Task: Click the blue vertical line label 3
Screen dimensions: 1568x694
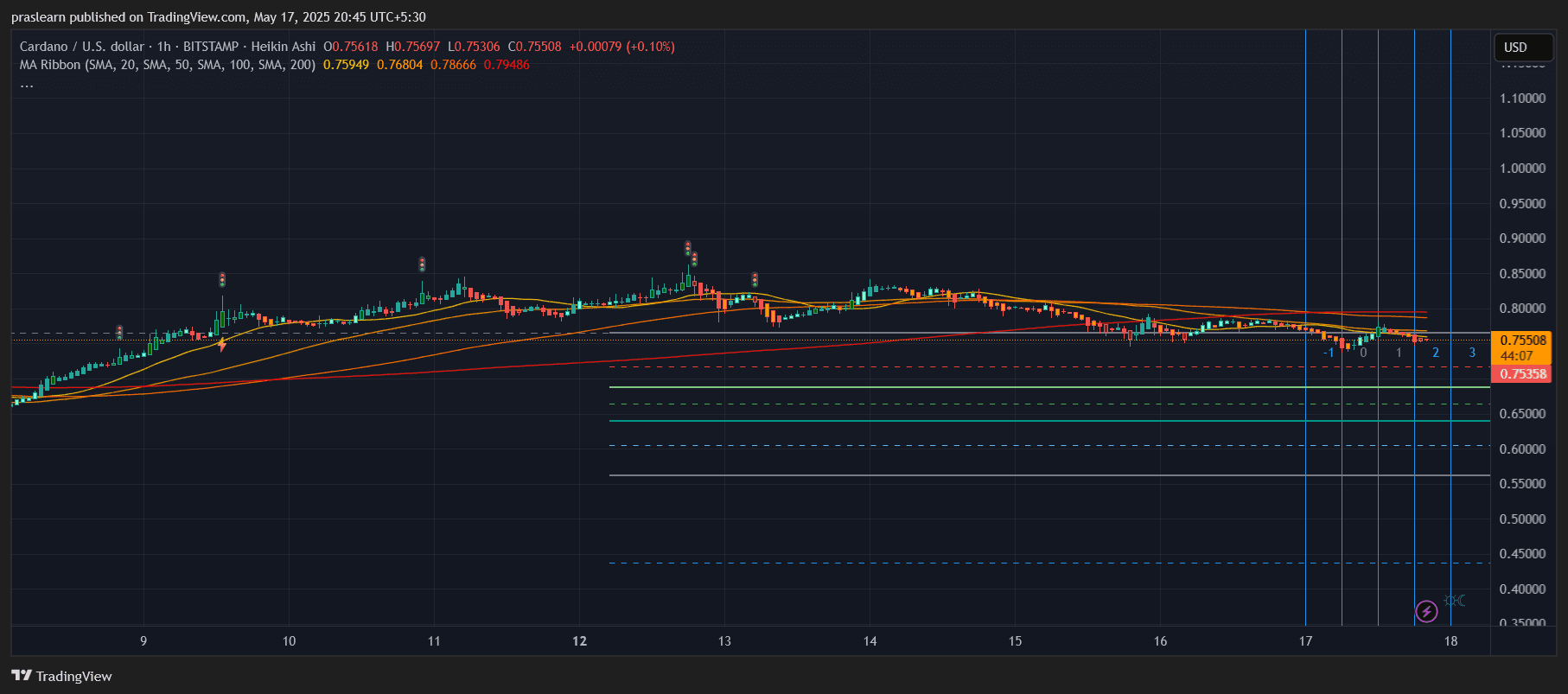Action: coord(1472,353)
